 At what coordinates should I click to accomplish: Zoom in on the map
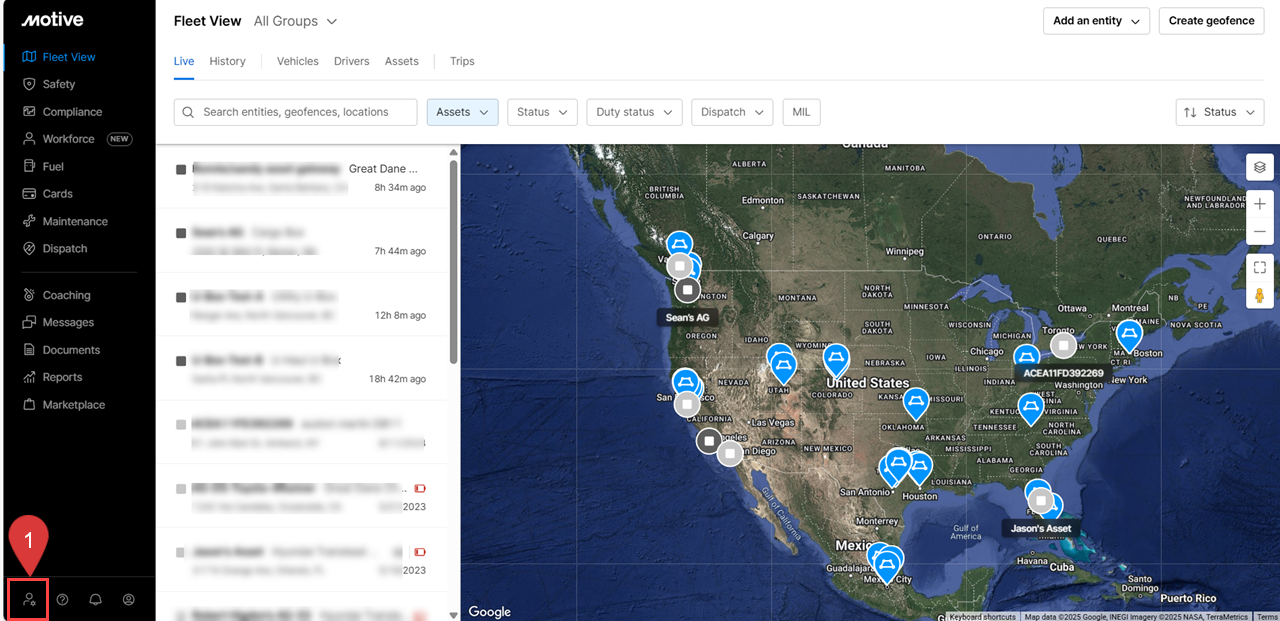click(x=1259, y=204)
